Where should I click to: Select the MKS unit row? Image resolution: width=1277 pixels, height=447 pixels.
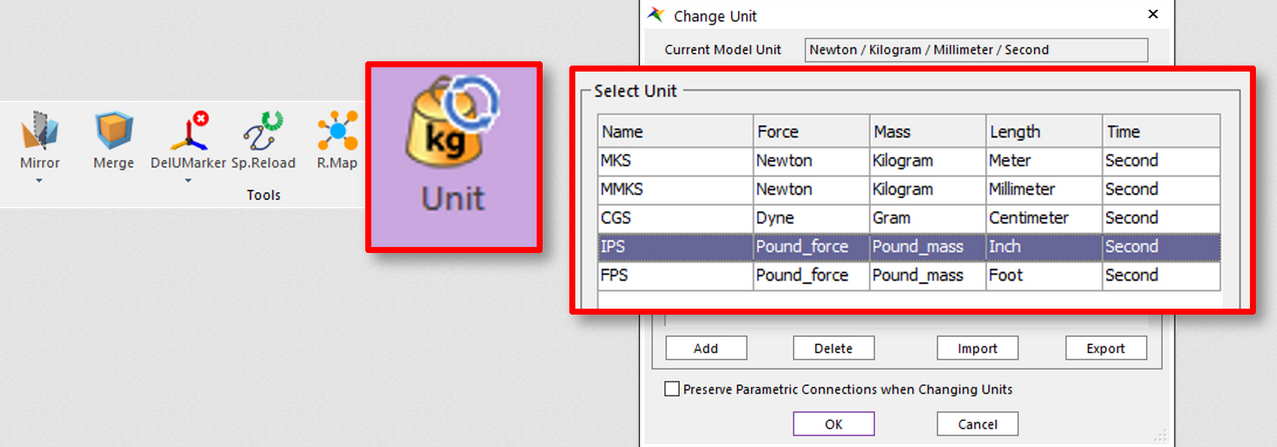909,161
